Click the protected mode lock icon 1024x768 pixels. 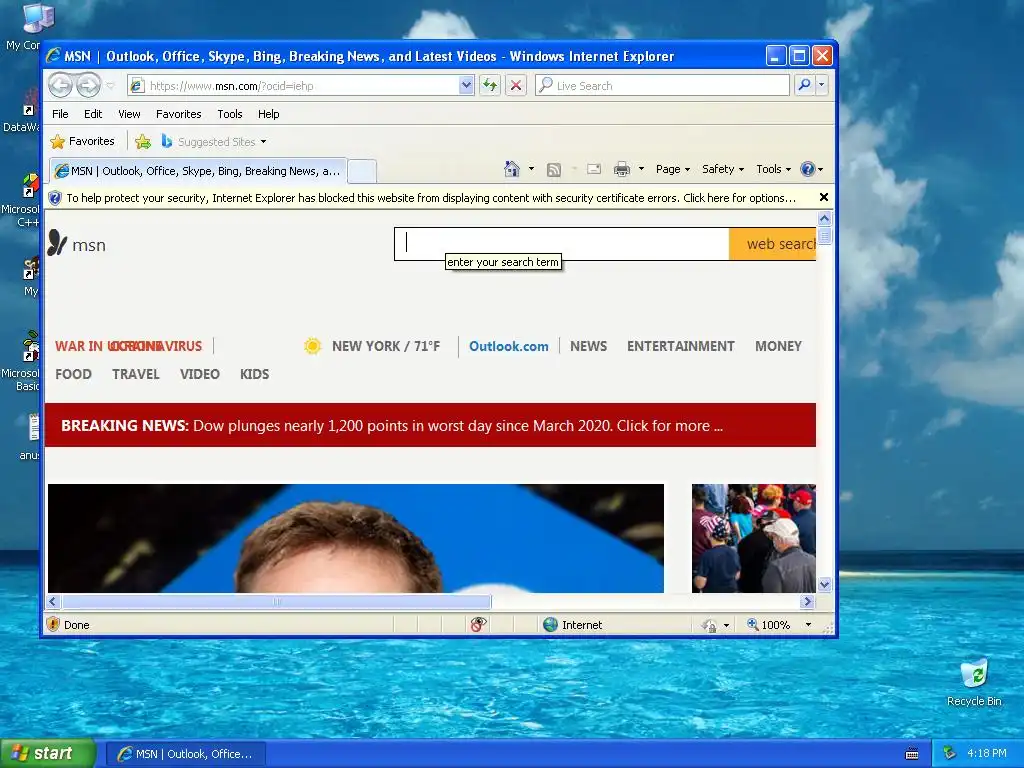pos(709,625)
